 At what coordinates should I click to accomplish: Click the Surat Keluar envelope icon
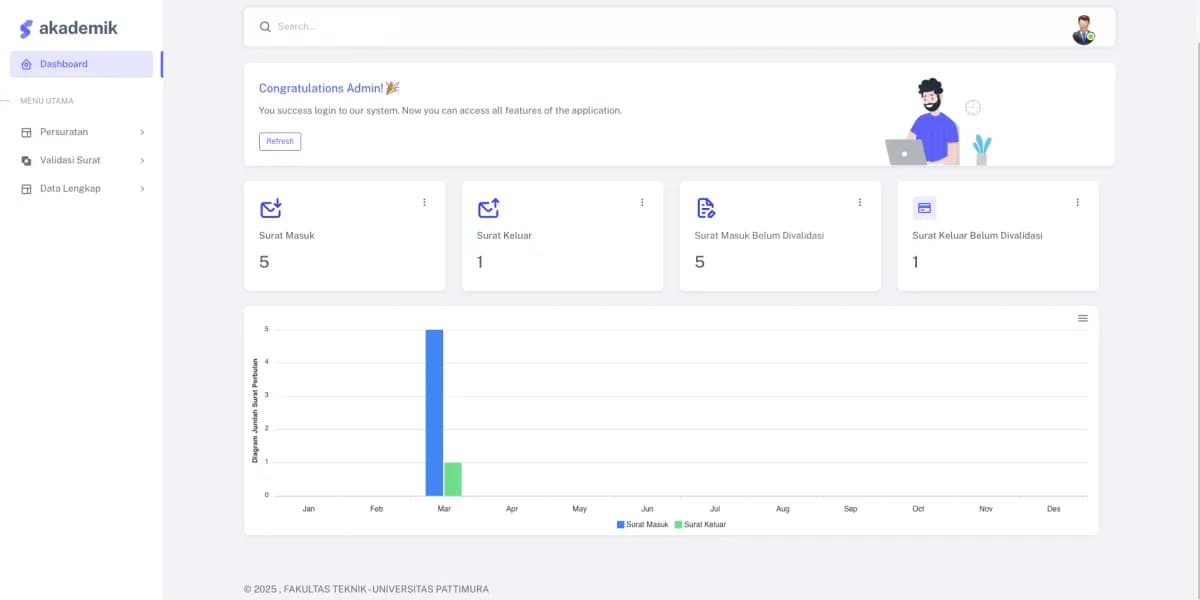click(488, 208)
